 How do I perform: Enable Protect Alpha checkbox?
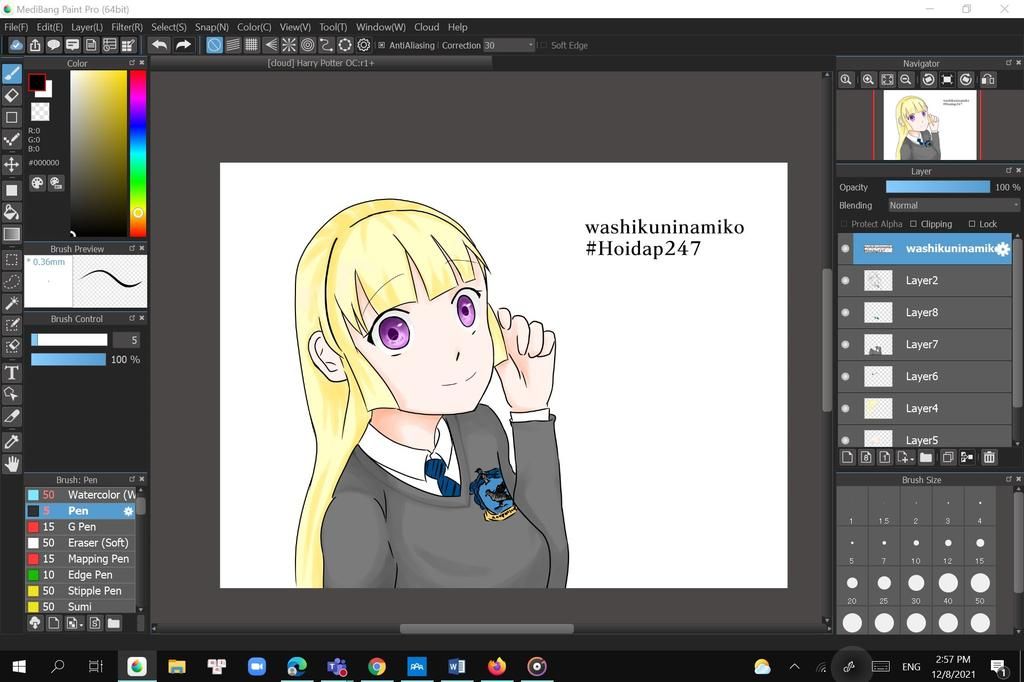point(844,223)
